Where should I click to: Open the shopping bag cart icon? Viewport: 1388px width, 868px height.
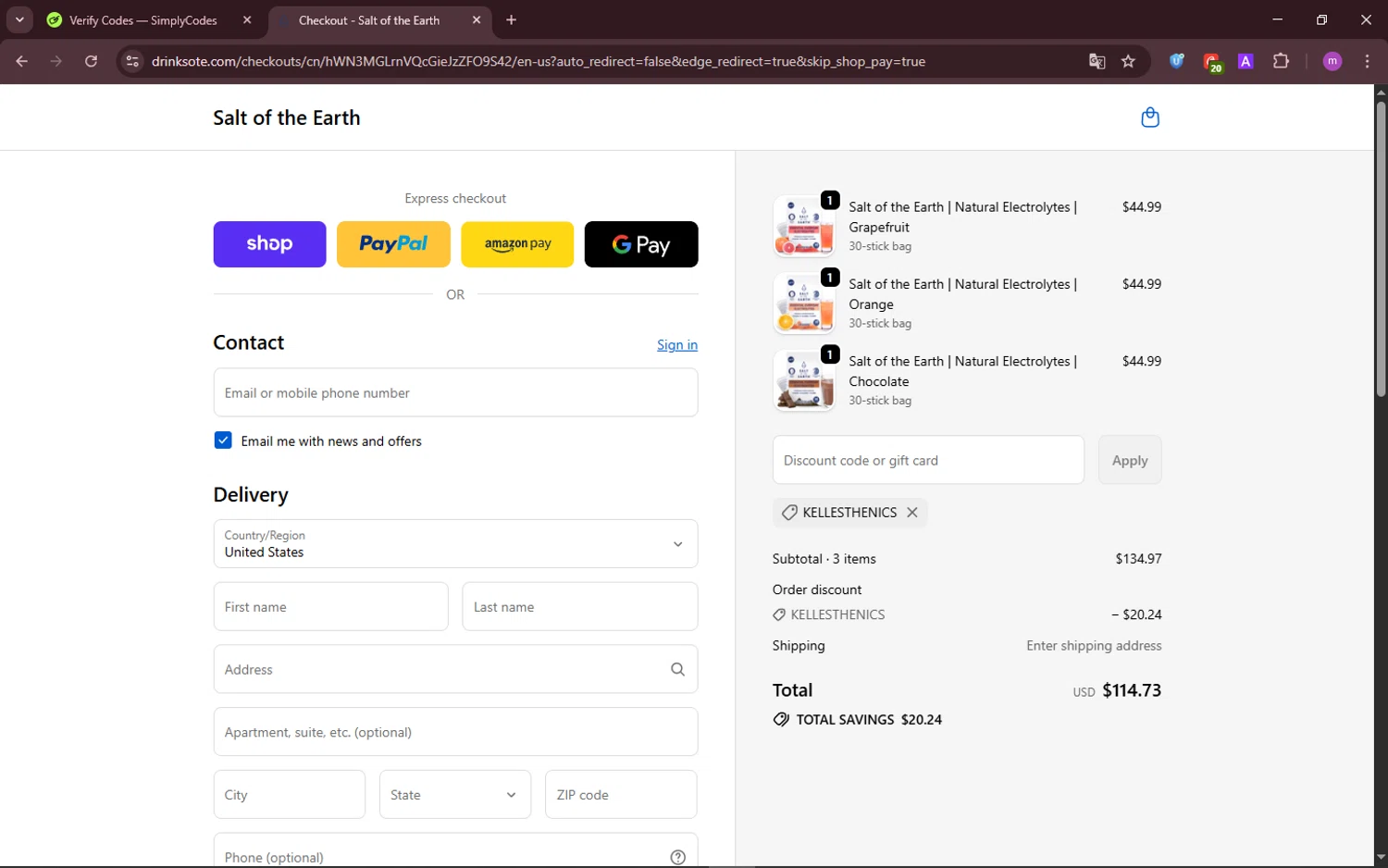[1150, 118]
